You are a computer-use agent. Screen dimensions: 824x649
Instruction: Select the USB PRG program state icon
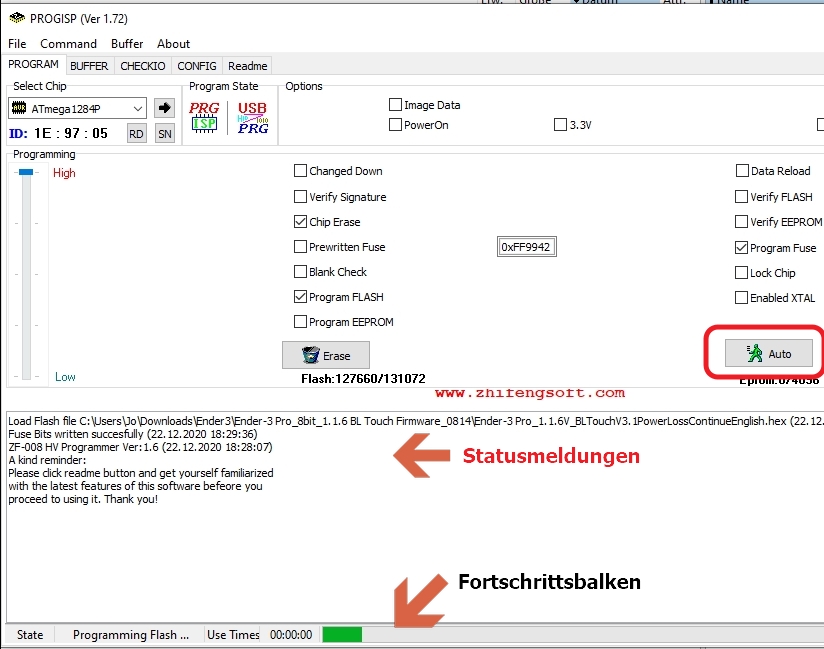253,117
